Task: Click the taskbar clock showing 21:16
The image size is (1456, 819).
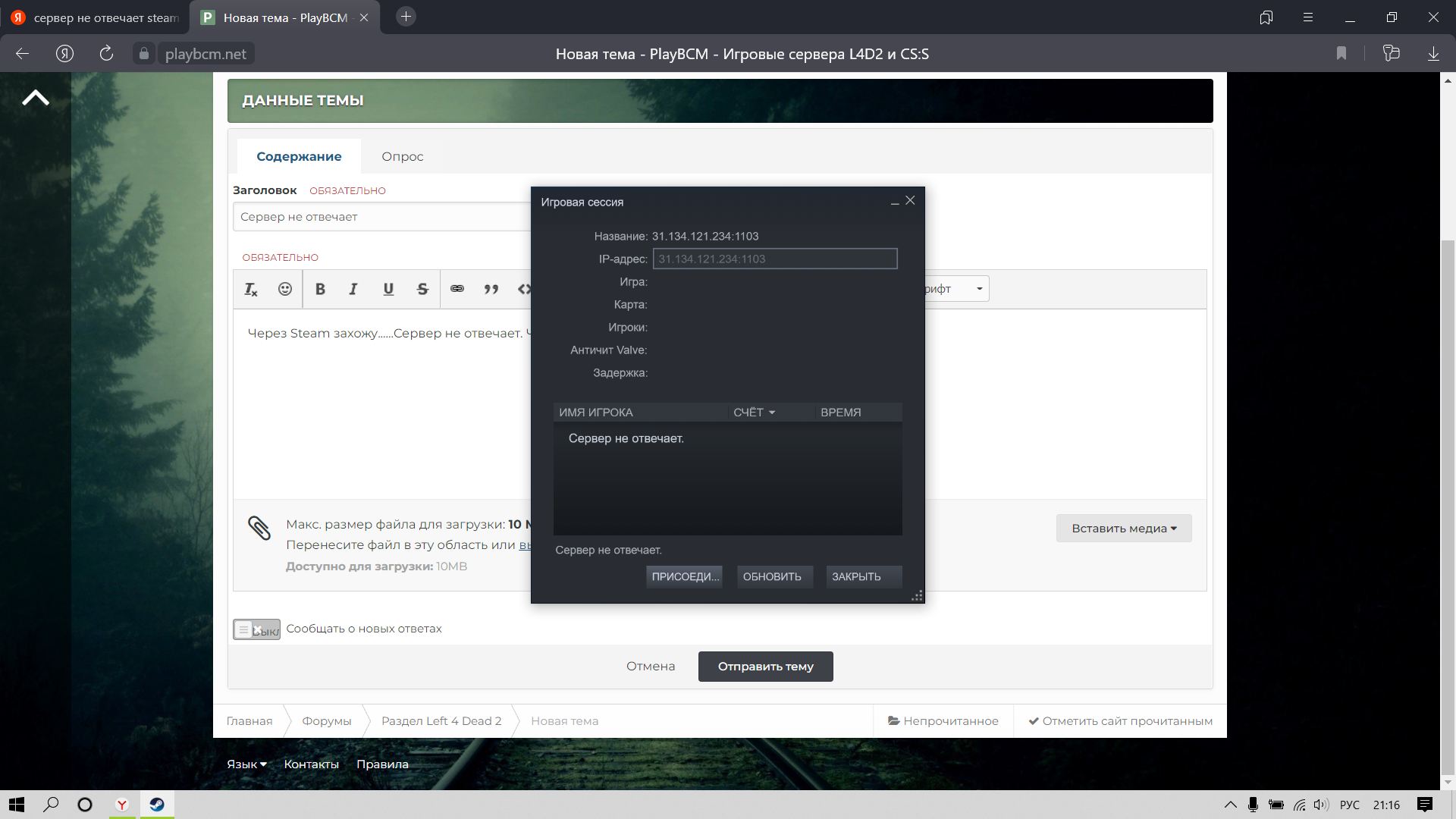Action: (x=1386, y=805)
